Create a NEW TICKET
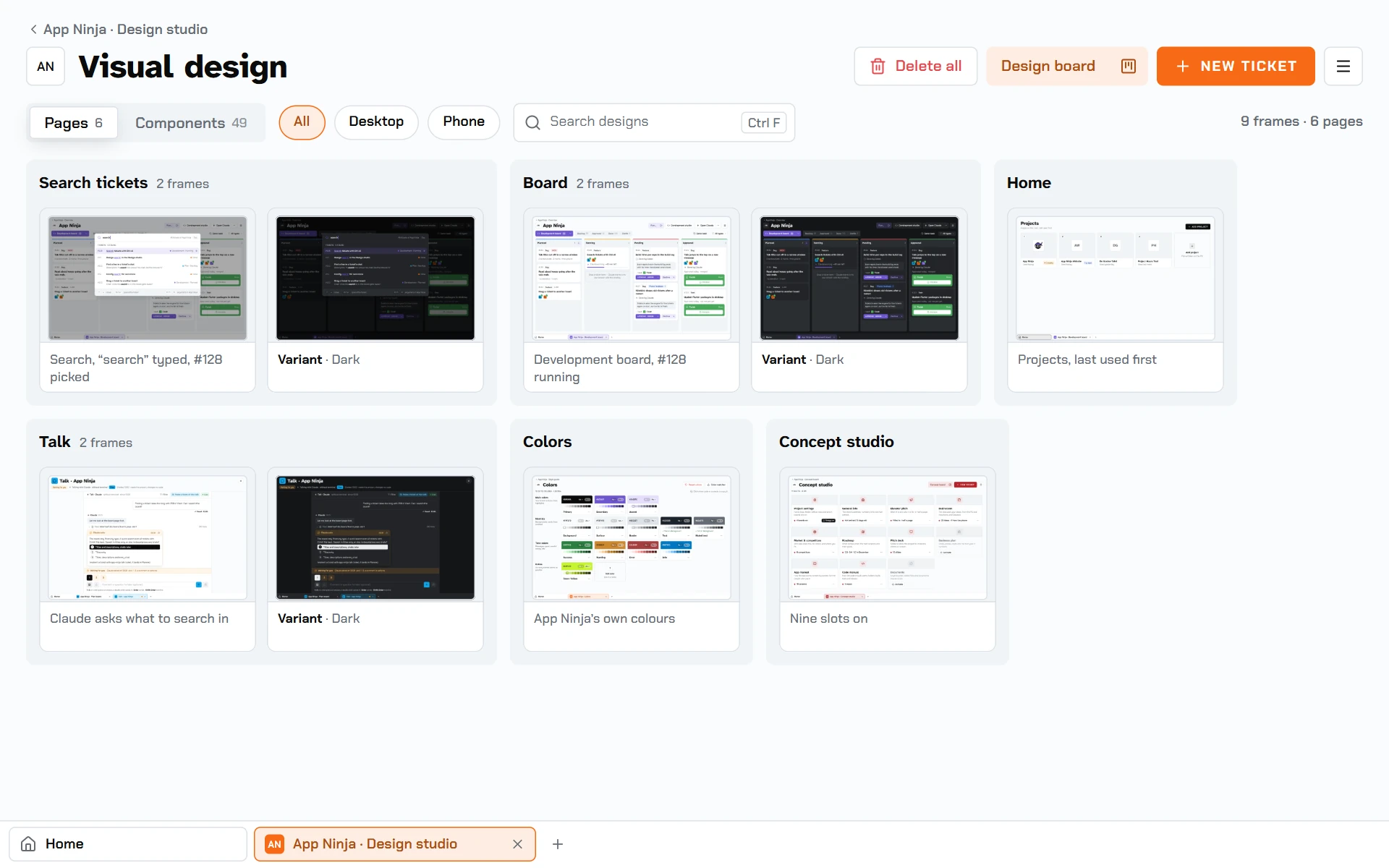 tap(1236, 66)
